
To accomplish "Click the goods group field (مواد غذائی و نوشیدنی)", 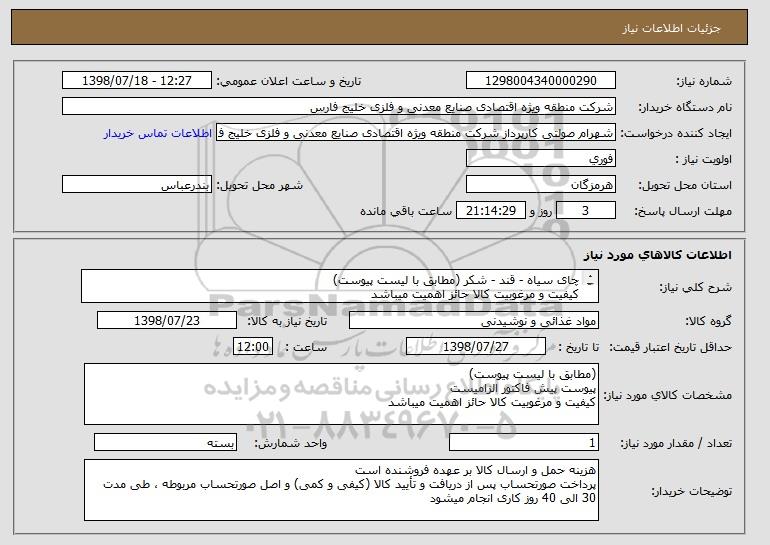I will [x=474, y=321].
